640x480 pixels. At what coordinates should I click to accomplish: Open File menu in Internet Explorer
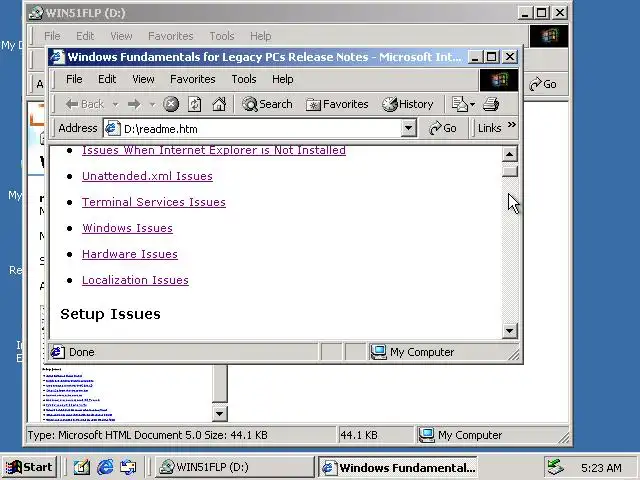click(x=74, y=79)
